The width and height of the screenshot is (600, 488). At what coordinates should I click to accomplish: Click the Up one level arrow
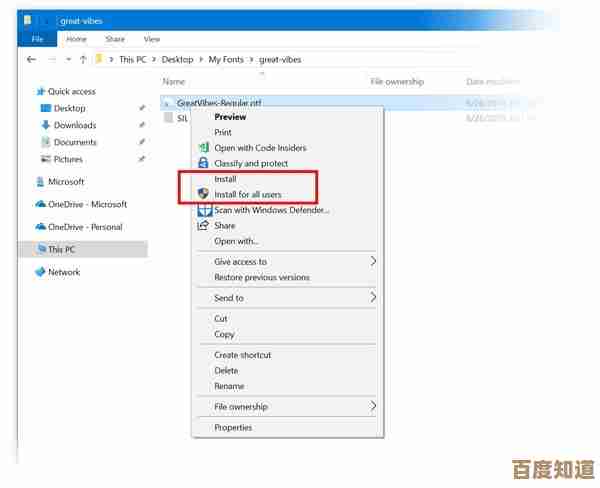click(82, 60)
